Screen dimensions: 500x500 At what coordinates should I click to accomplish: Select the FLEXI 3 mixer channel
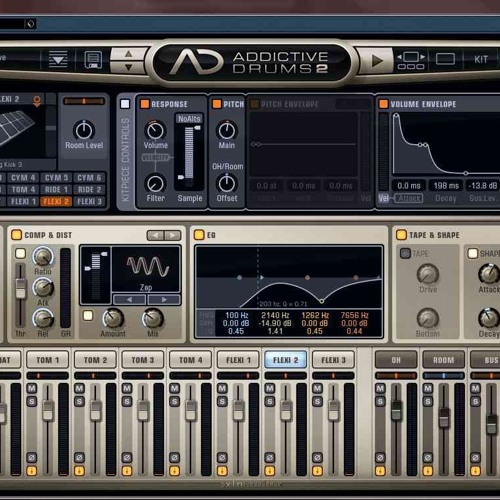(x=333, y=360)
